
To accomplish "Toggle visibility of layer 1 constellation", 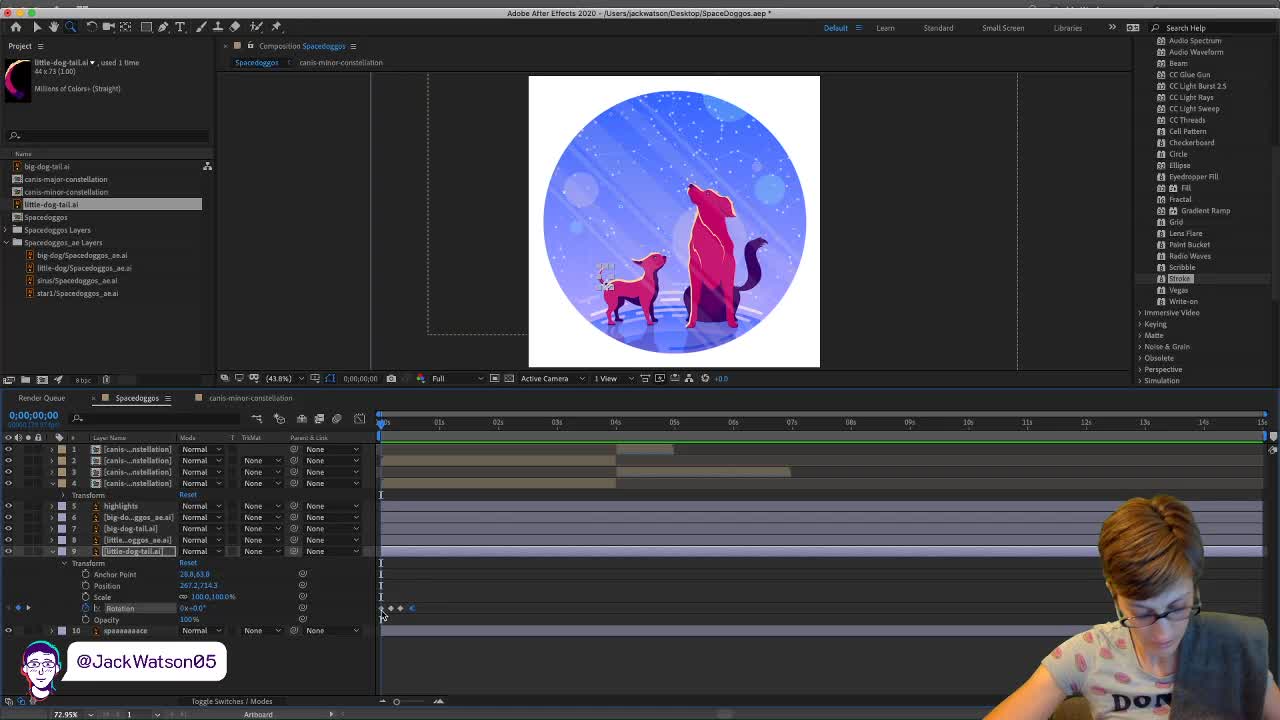I will click(x=8, y=449).
